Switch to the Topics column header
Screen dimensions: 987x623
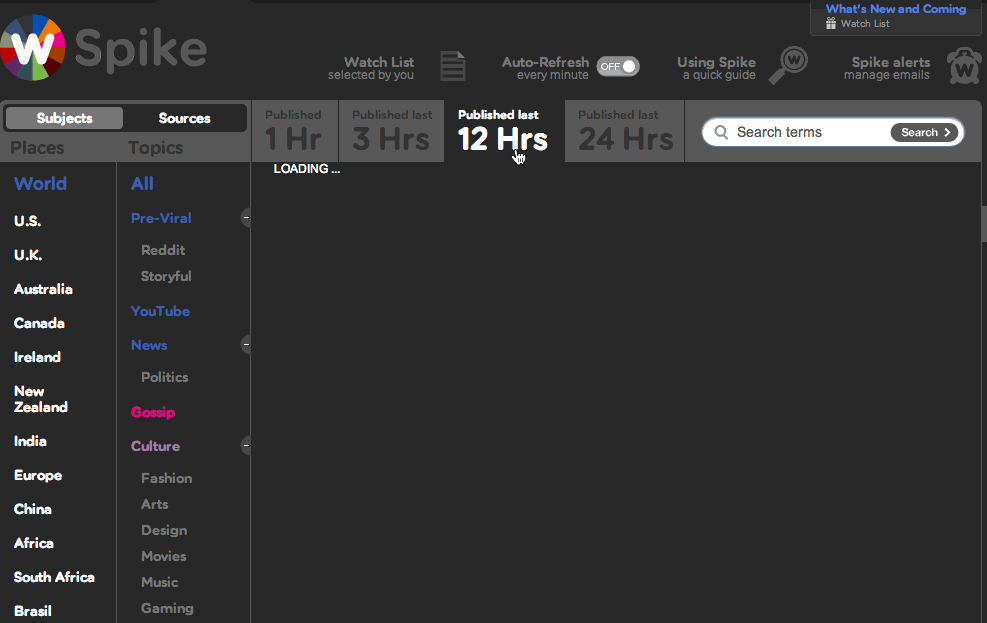coord(155,148)
